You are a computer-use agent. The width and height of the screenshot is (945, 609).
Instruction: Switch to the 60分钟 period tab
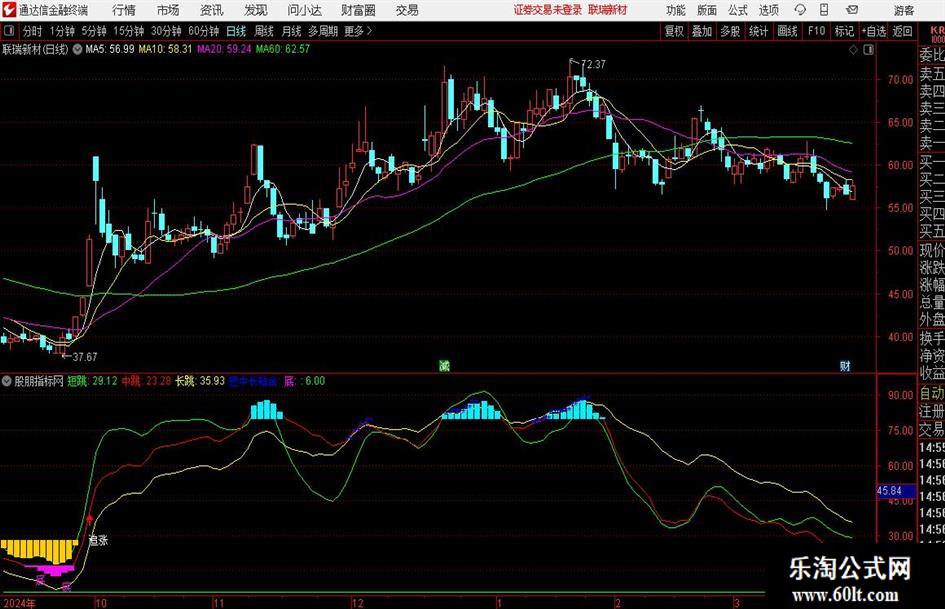203,31
